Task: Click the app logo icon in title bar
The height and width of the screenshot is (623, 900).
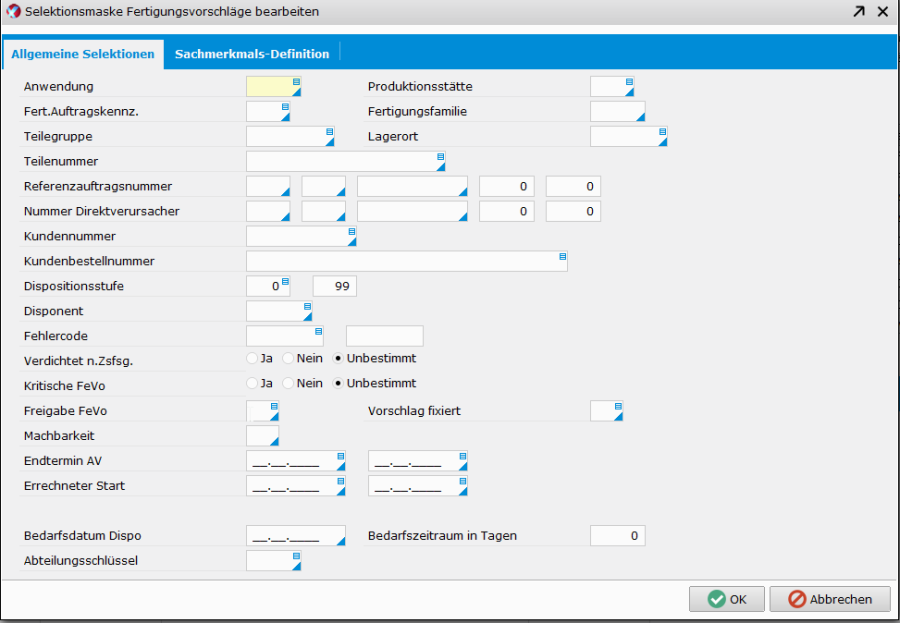Action: click(x=13, y=12)
